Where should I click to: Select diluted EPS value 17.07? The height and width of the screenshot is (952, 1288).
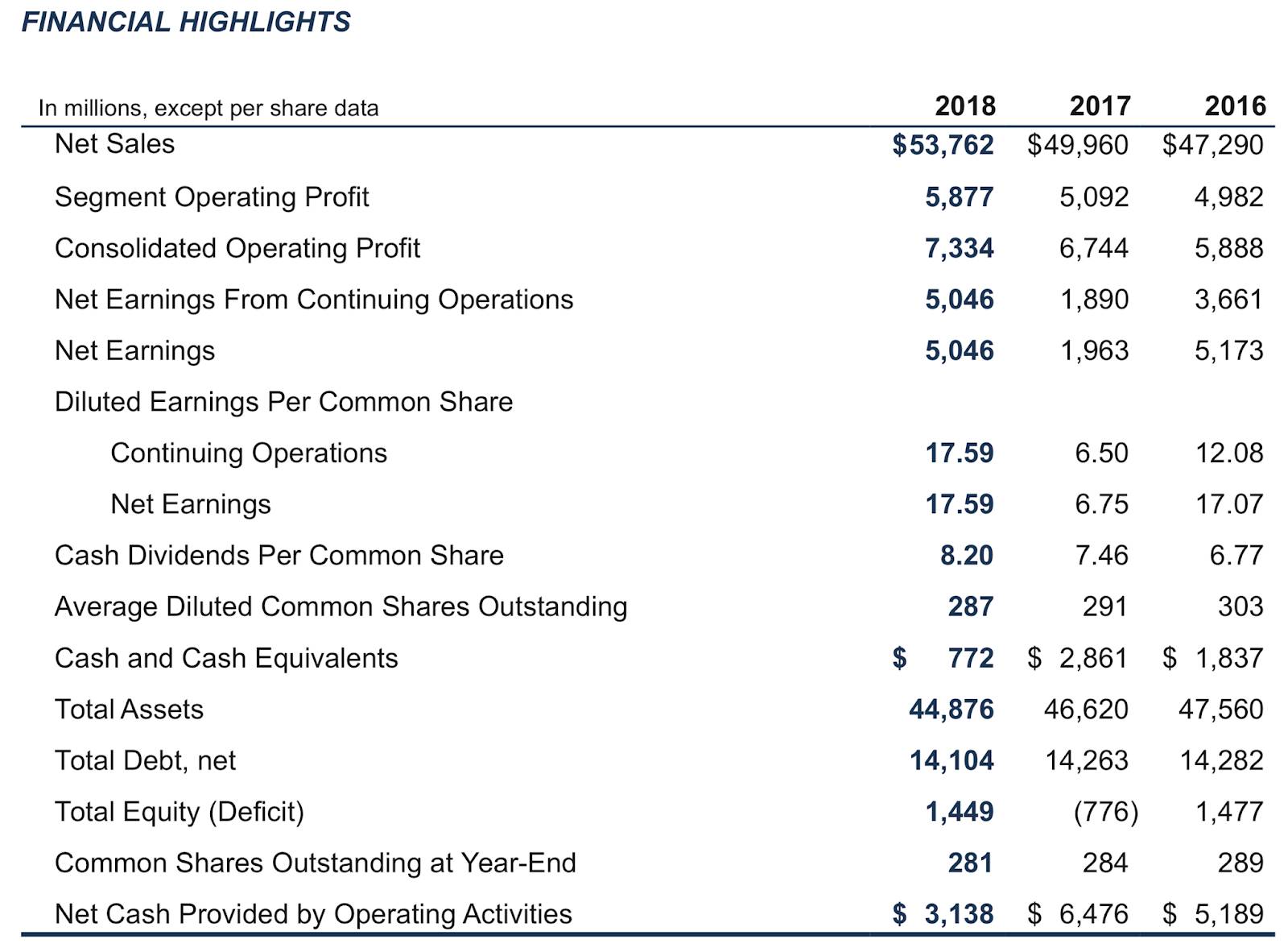[1229, 504]
